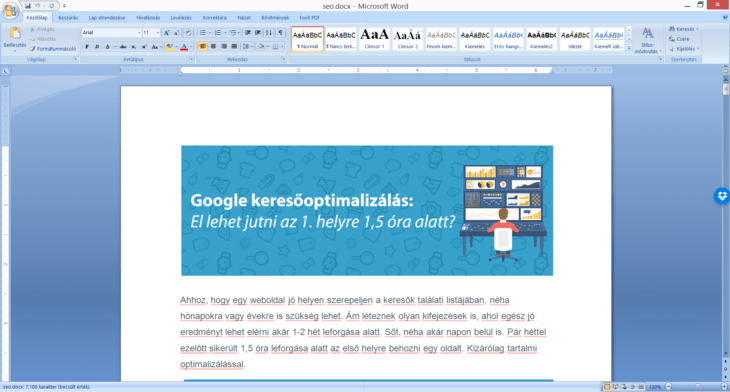The image size is (730, 392).
Task: Apply yellow text highlight color
Action: pos(169,47)
